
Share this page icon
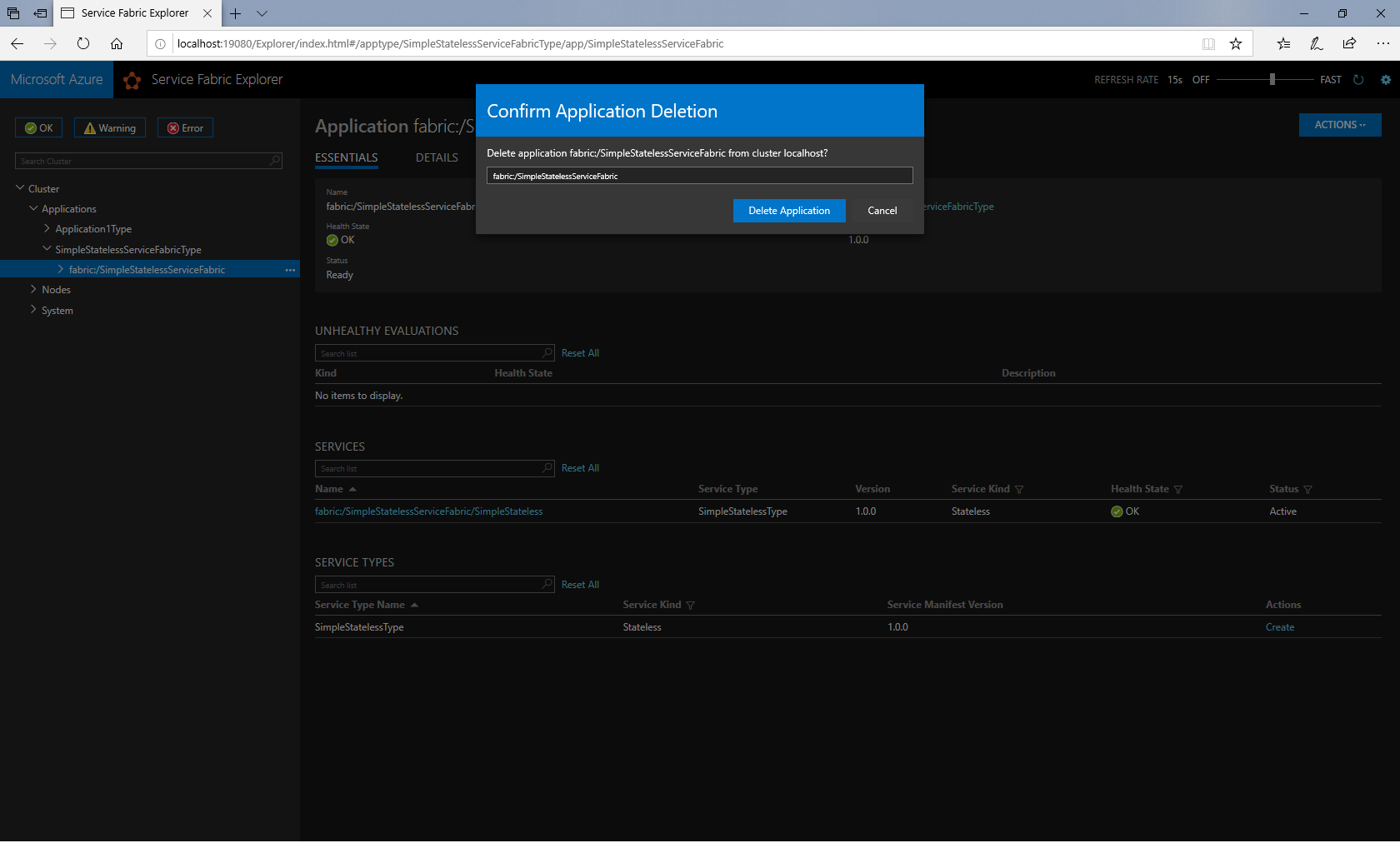[1349, 43]
